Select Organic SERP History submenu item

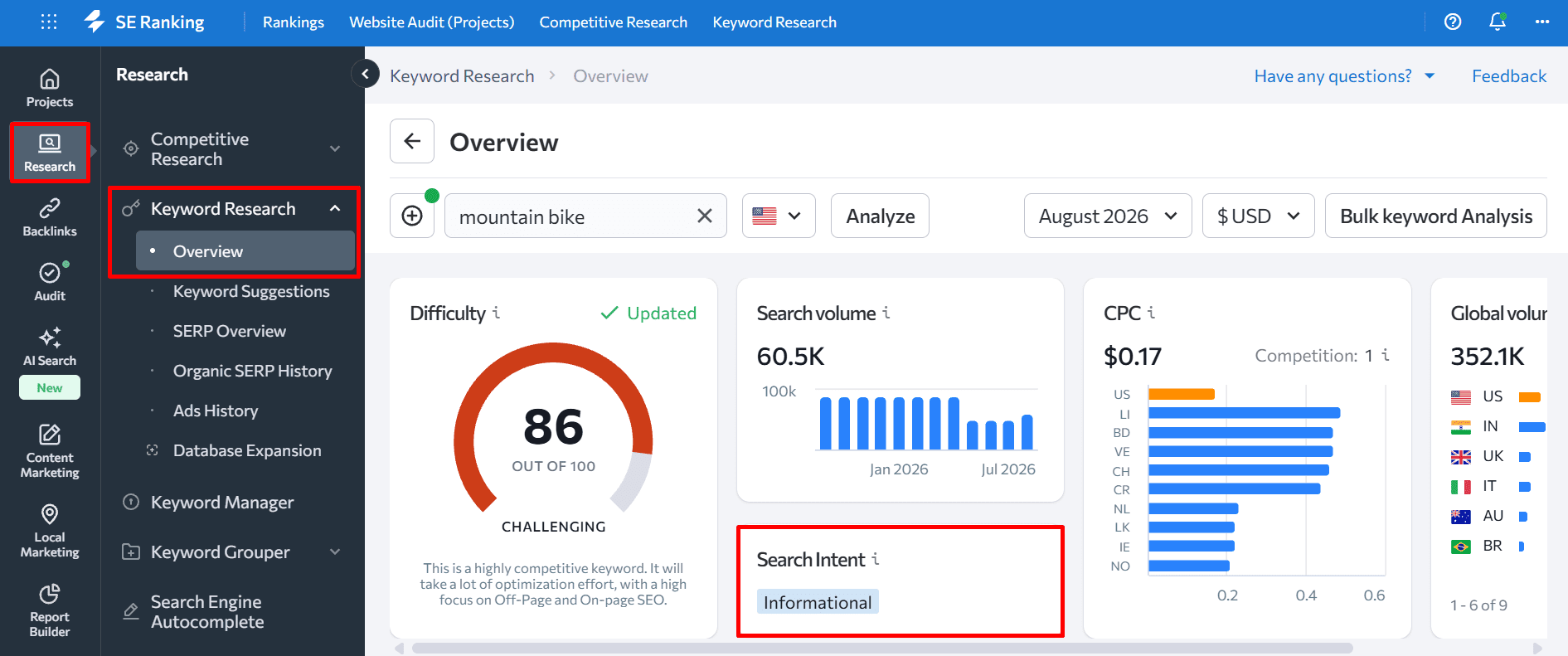(252, 371)
